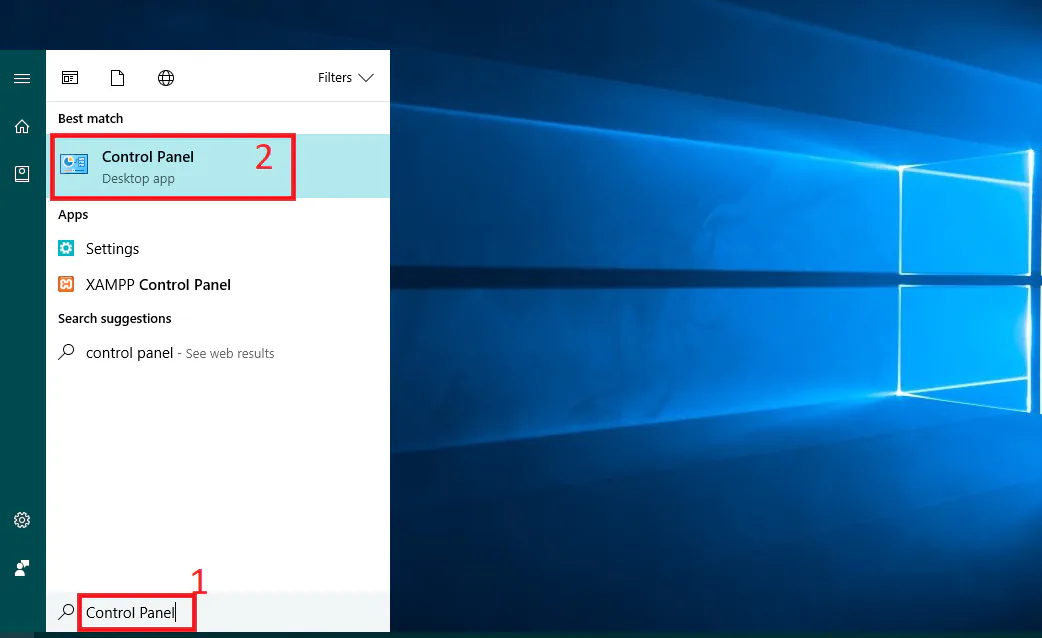Image resolution: width=1042 pixels, height=638 pixels.
Task: Click the magnifier icon beside web suggestion
Action: point(66,352)
